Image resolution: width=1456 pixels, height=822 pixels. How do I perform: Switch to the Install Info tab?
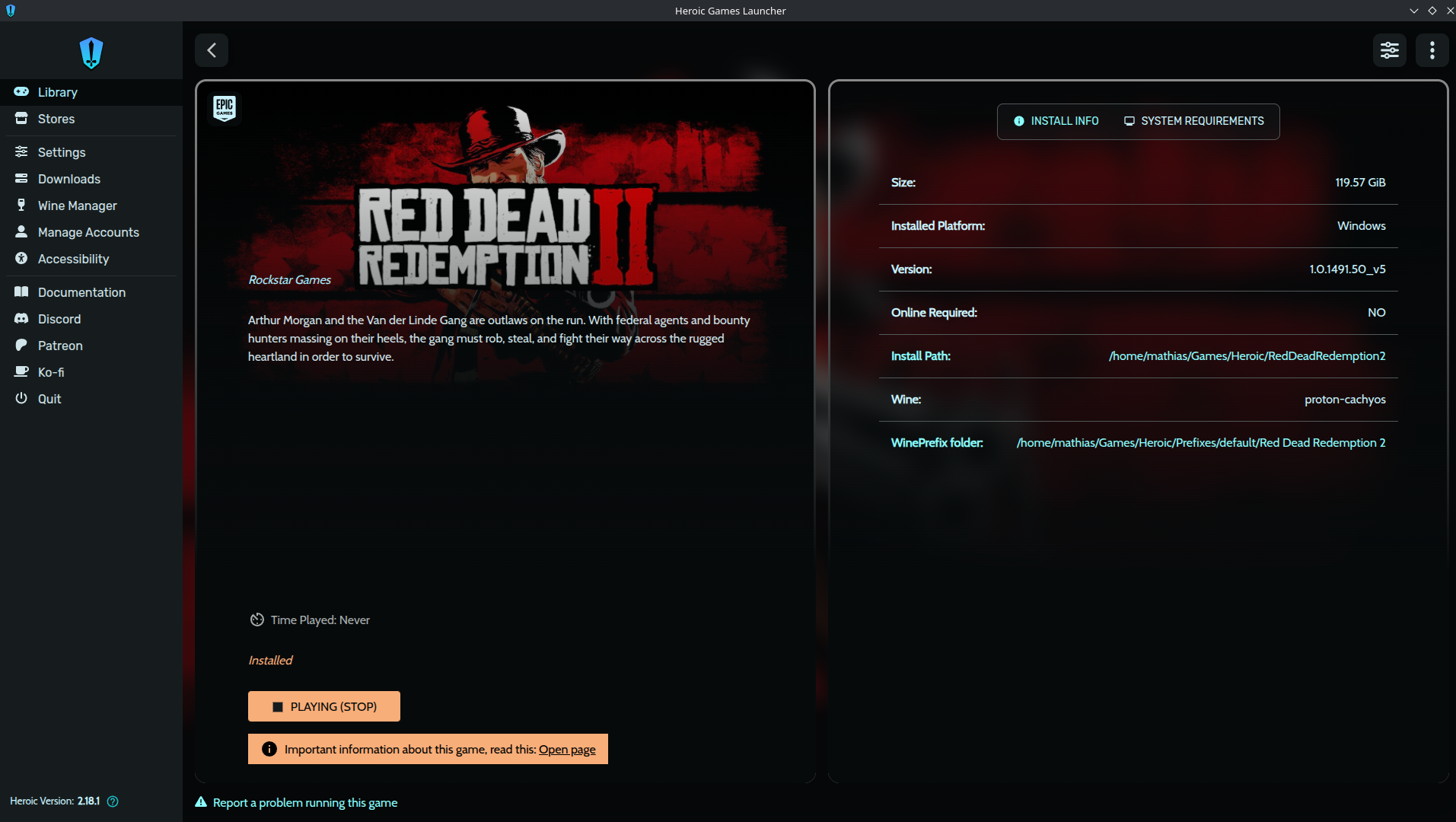coord(1056,121)
